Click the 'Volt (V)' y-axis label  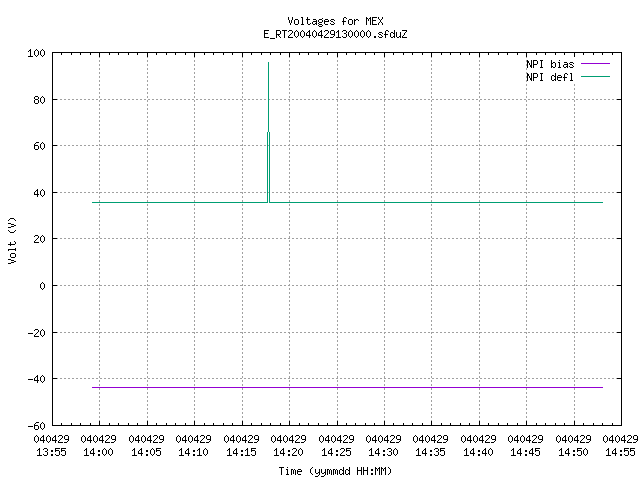click(12, 240)
